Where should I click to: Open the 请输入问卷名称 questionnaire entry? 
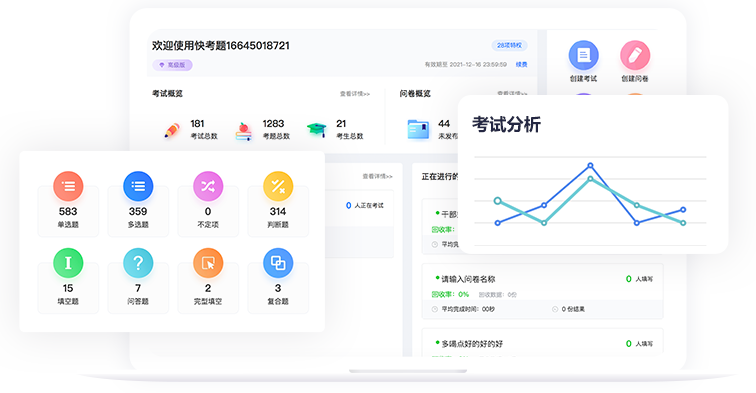pos(542,291)
